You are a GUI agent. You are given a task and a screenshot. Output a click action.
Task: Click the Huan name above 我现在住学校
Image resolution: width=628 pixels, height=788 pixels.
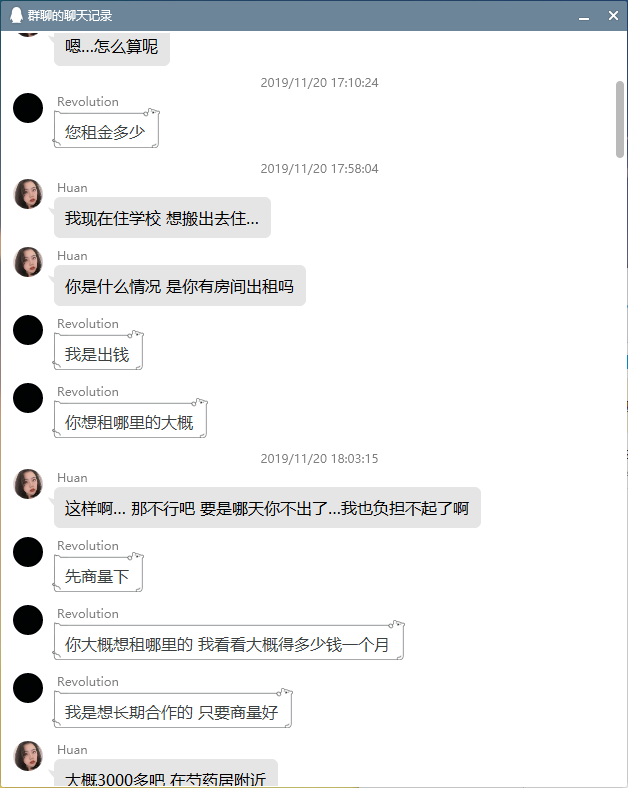pyautogui.click(x=72, y=188)
